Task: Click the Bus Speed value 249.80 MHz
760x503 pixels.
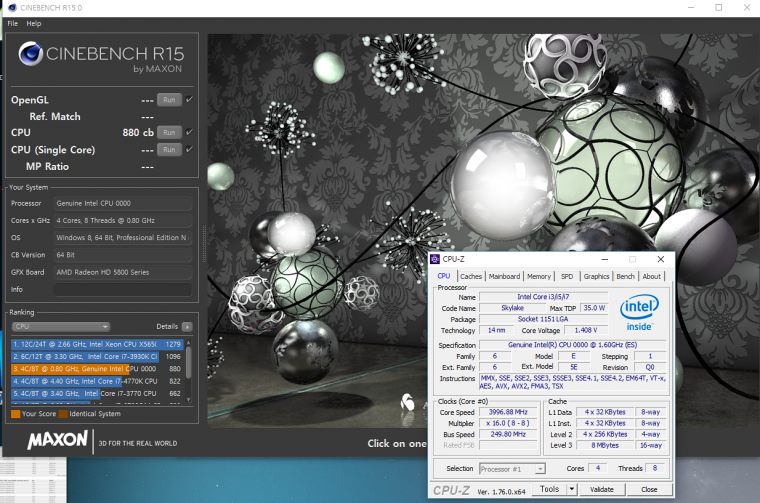Action: (508, 434)
